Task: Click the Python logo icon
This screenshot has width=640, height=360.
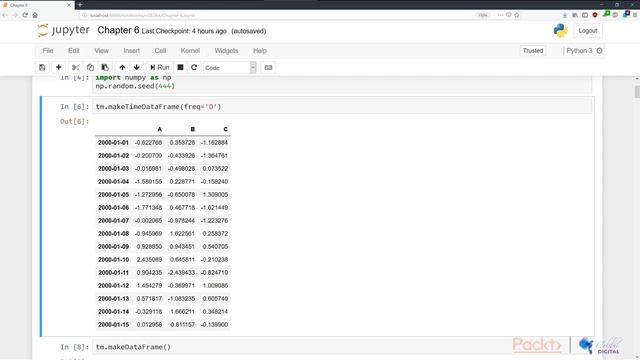Action: (560, 31)
